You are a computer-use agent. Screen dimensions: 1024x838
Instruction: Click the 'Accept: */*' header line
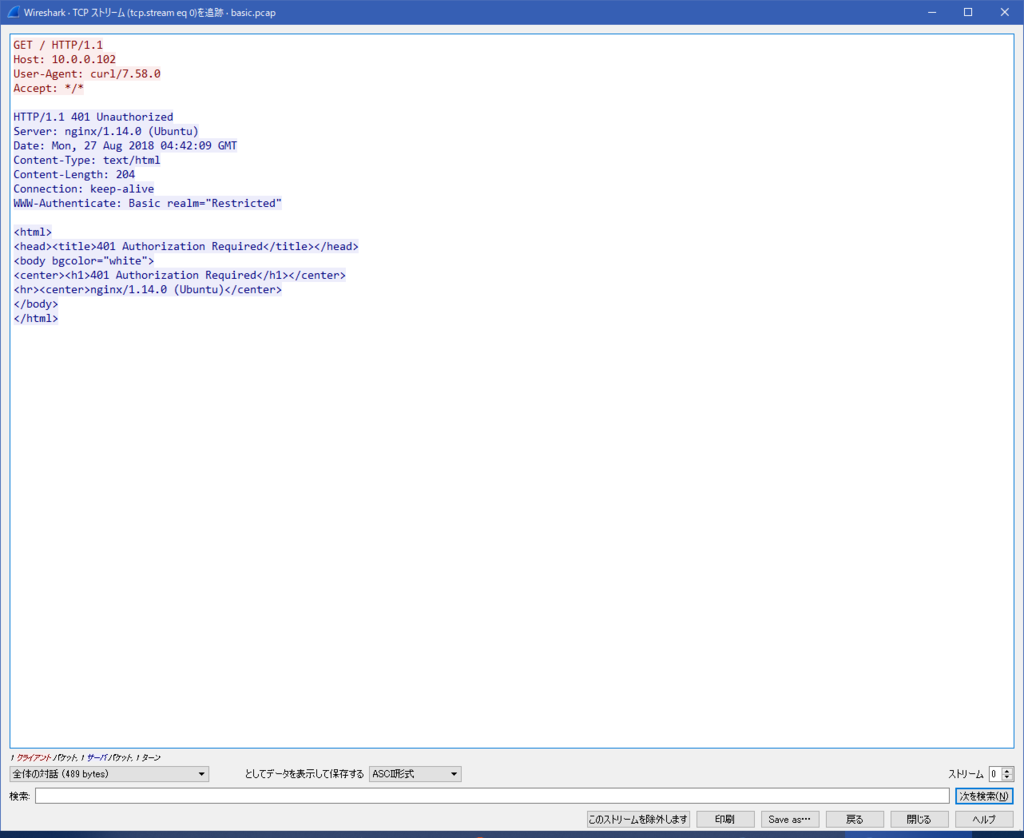(48, 88)
